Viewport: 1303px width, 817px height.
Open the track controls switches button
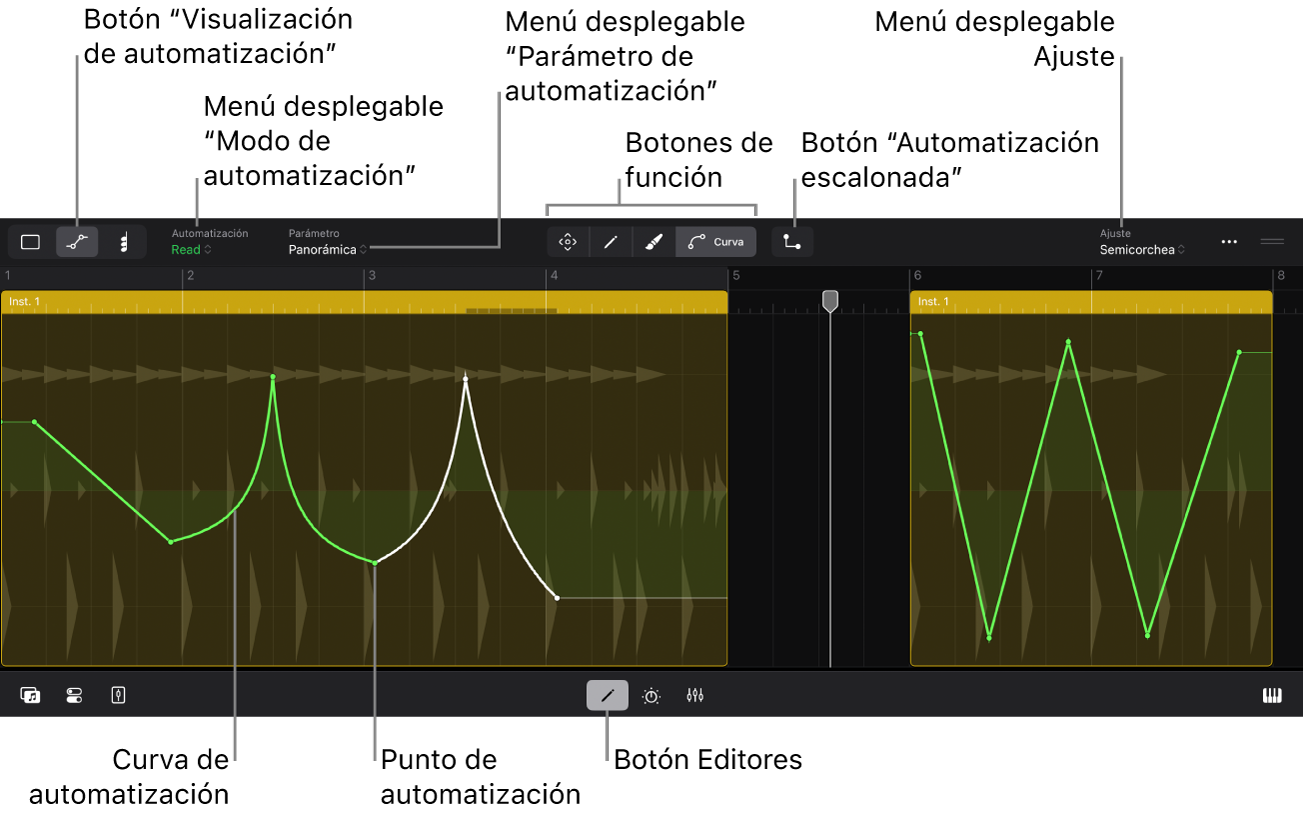(74, 695)
